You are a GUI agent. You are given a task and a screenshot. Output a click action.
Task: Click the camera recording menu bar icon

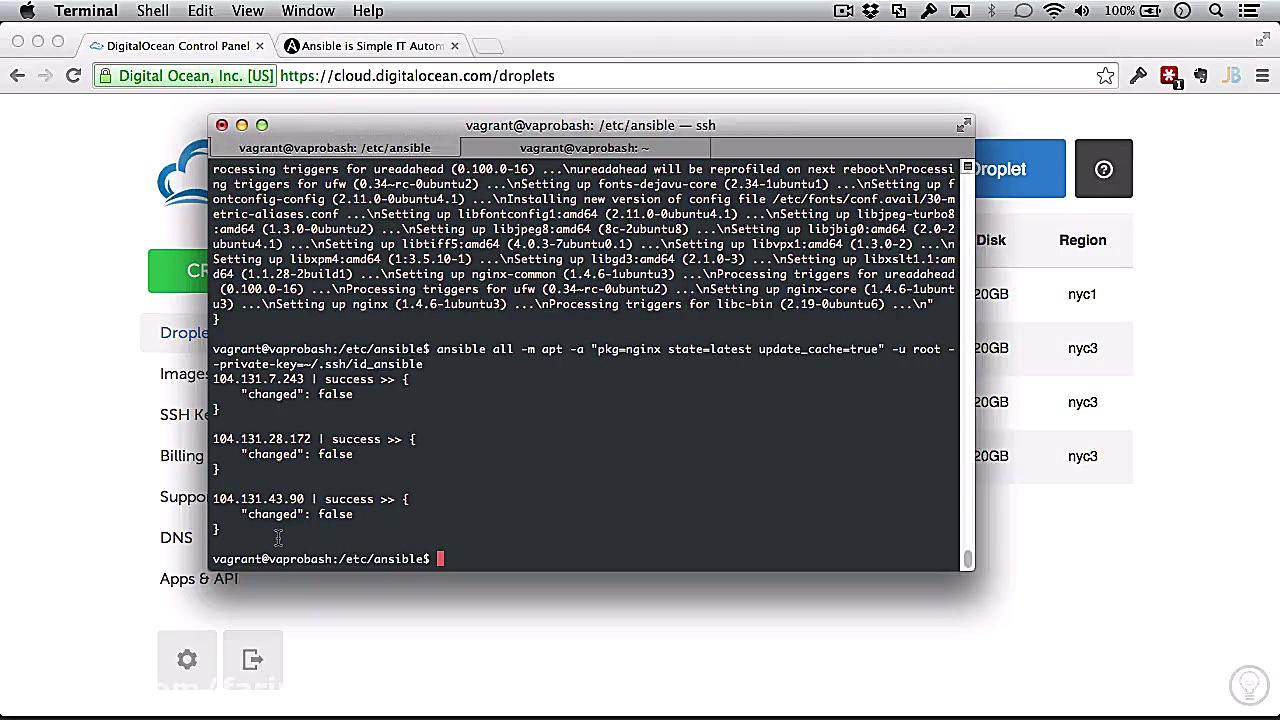tap(843, 11)
